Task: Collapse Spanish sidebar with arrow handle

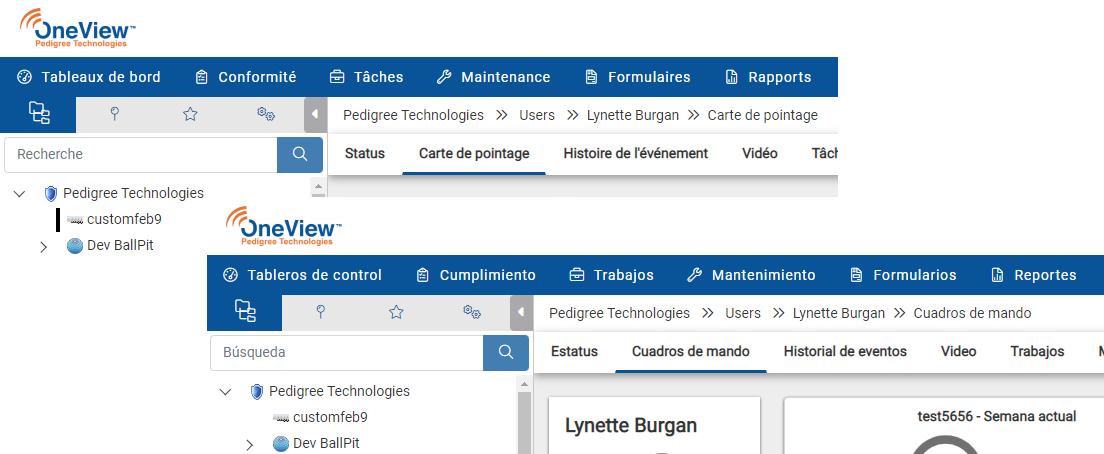Action: point(520,312)
